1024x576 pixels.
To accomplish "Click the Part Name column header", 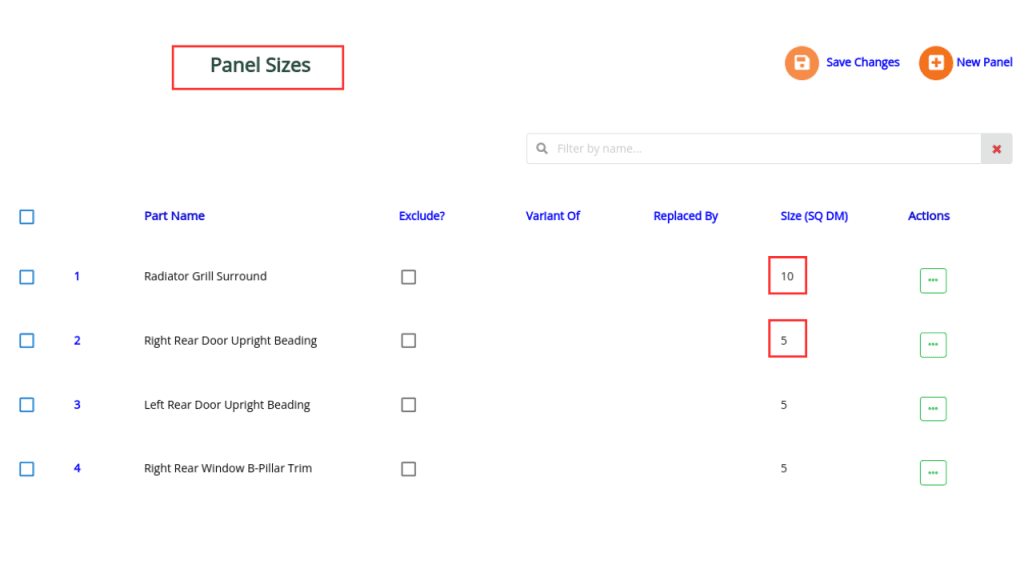I will tap(175, 216).
